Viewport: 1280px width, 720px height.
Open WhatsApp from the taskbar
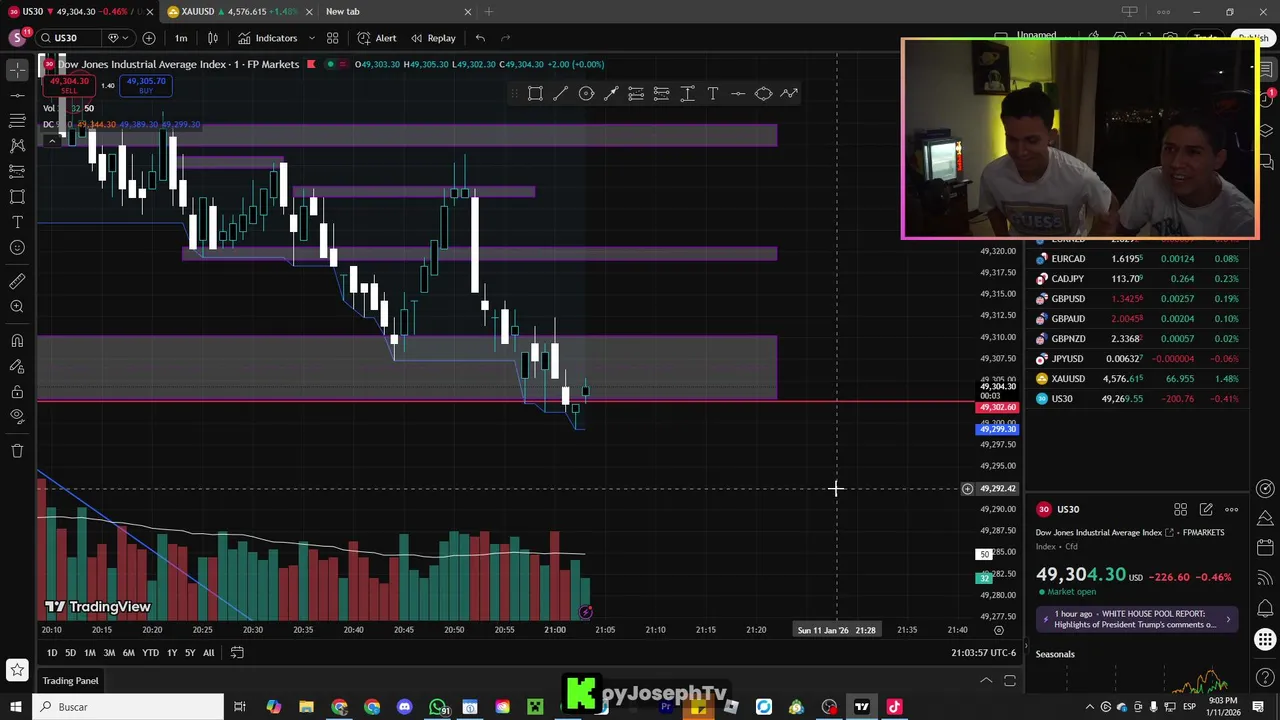coord(438,707)
